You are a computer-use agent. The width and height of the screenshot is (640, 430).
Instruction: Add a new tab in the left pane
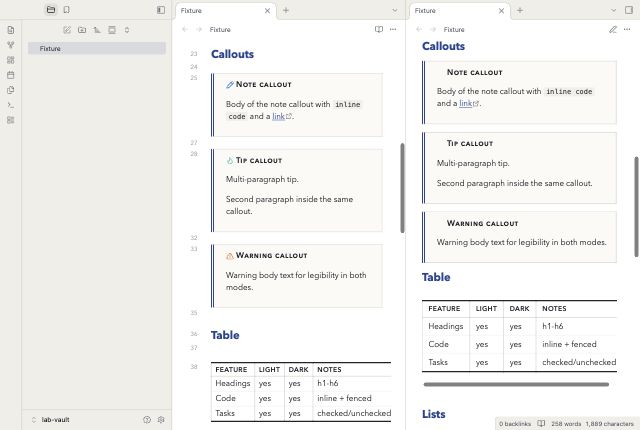[286, 11]
